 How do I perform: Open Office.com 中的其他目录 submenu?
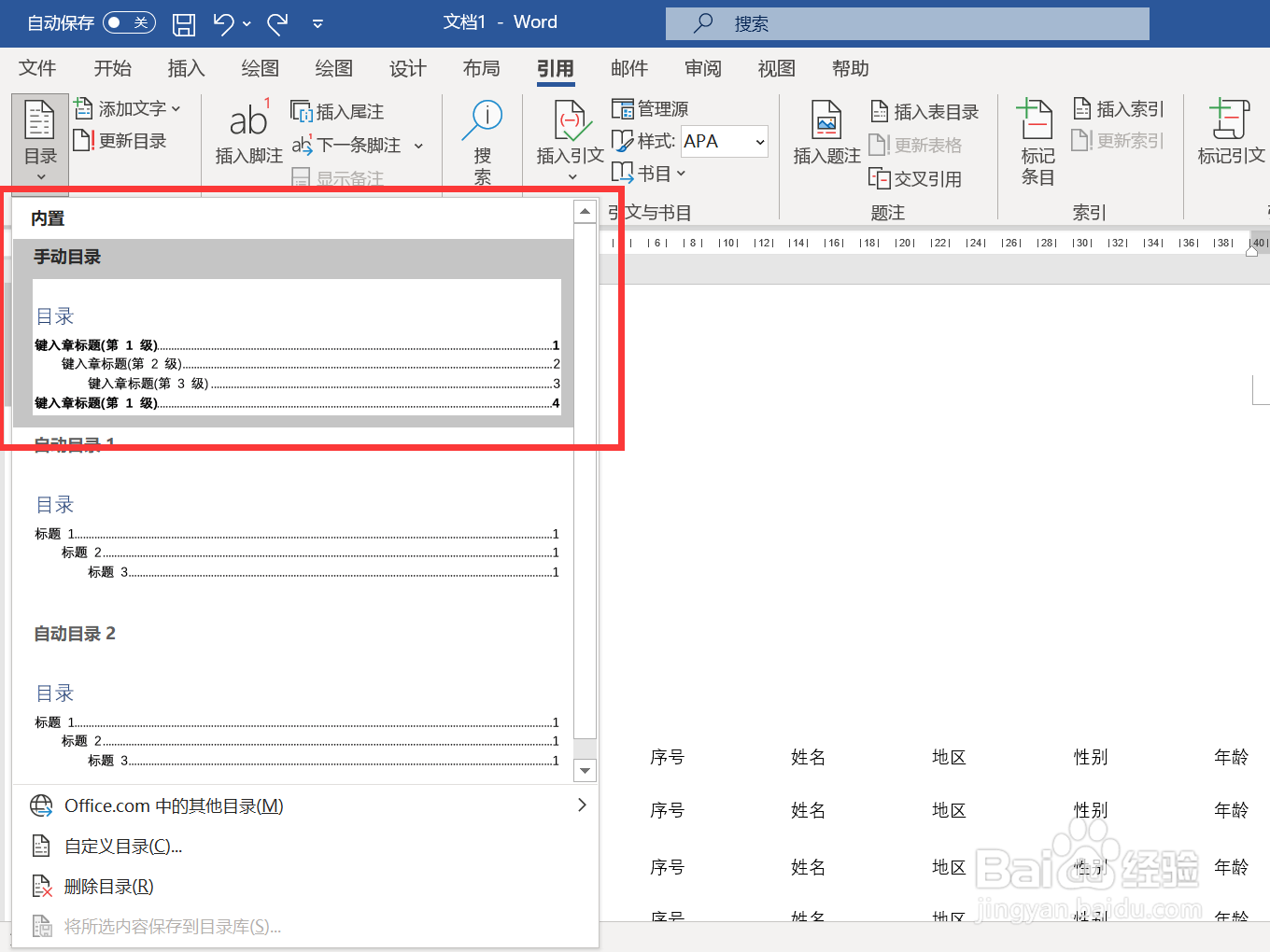pyautogui.click(x=305, y=805)
